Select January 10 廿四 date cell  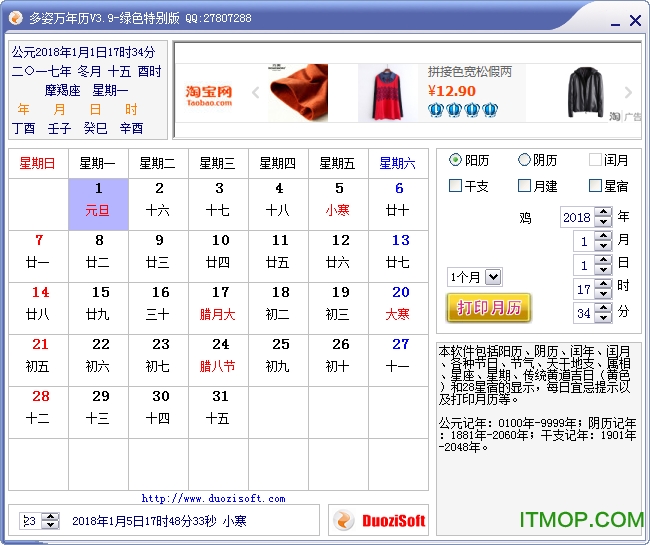(218, 256)
